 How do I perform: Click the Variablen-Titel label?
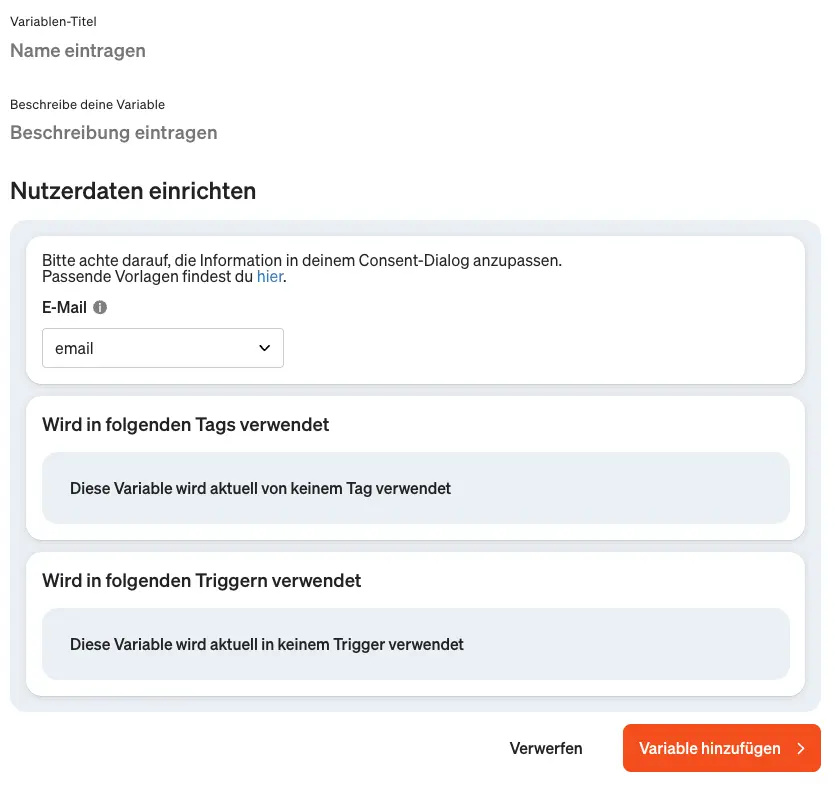[x=53, y=21]
